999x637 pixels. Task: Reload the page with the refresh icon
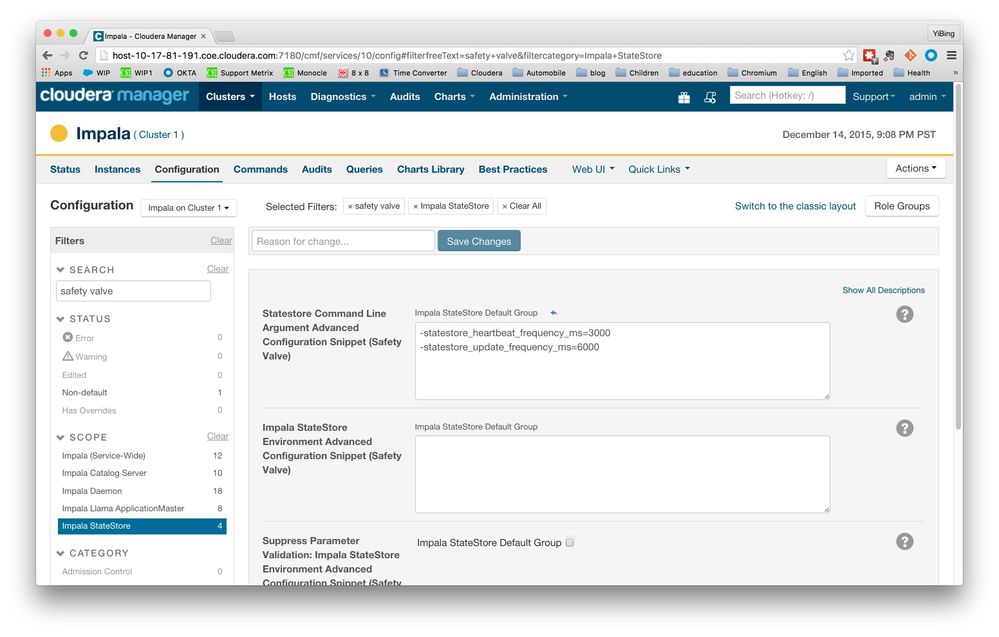[83, 55]
